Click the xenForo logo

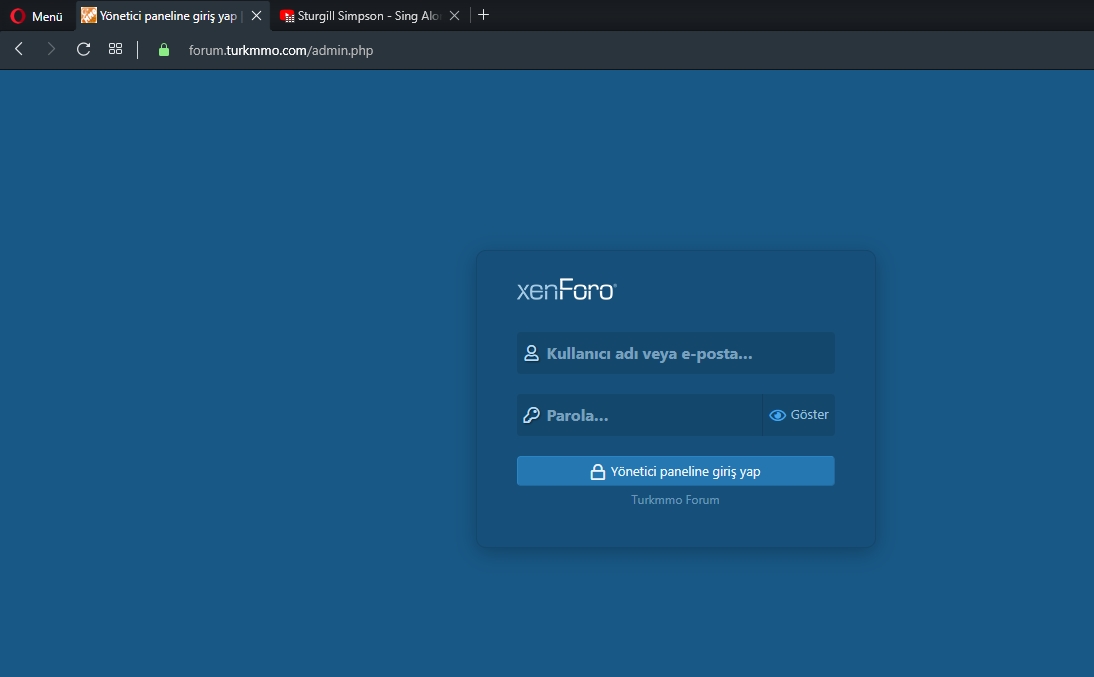tap(567, 290)
